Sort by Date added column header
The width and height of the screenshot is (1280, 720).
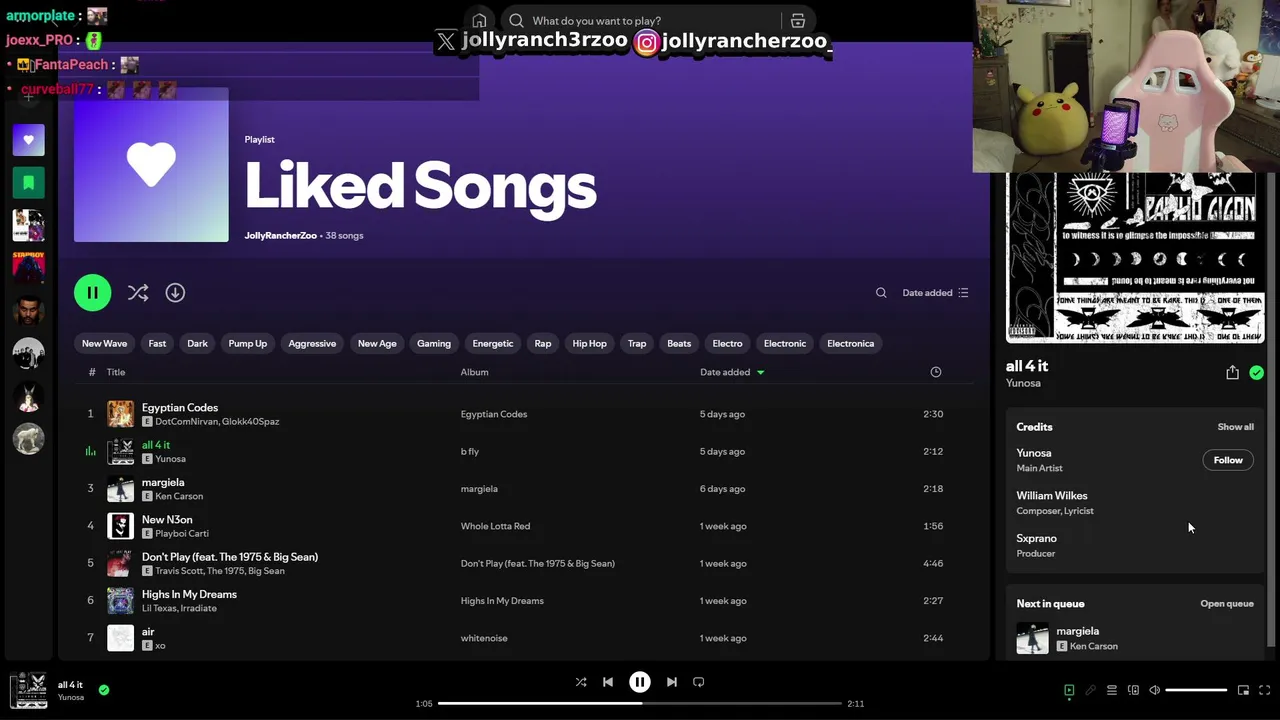[732, 372]
